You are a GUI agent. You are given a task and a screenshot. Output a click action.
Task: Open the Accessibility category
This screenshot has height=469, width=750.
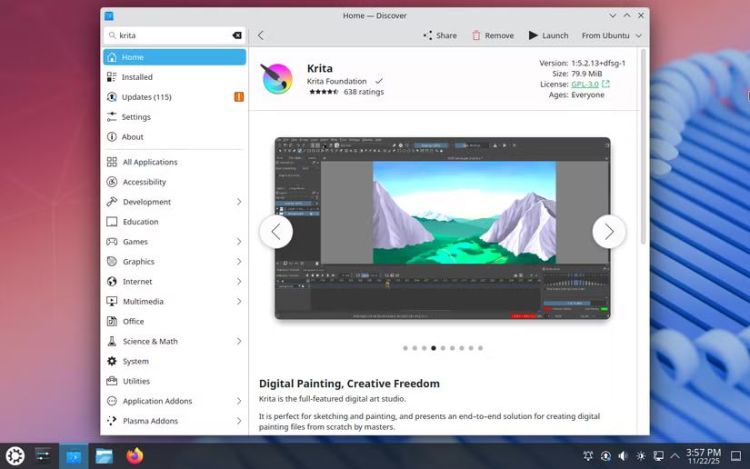click(x=144, y=182)
